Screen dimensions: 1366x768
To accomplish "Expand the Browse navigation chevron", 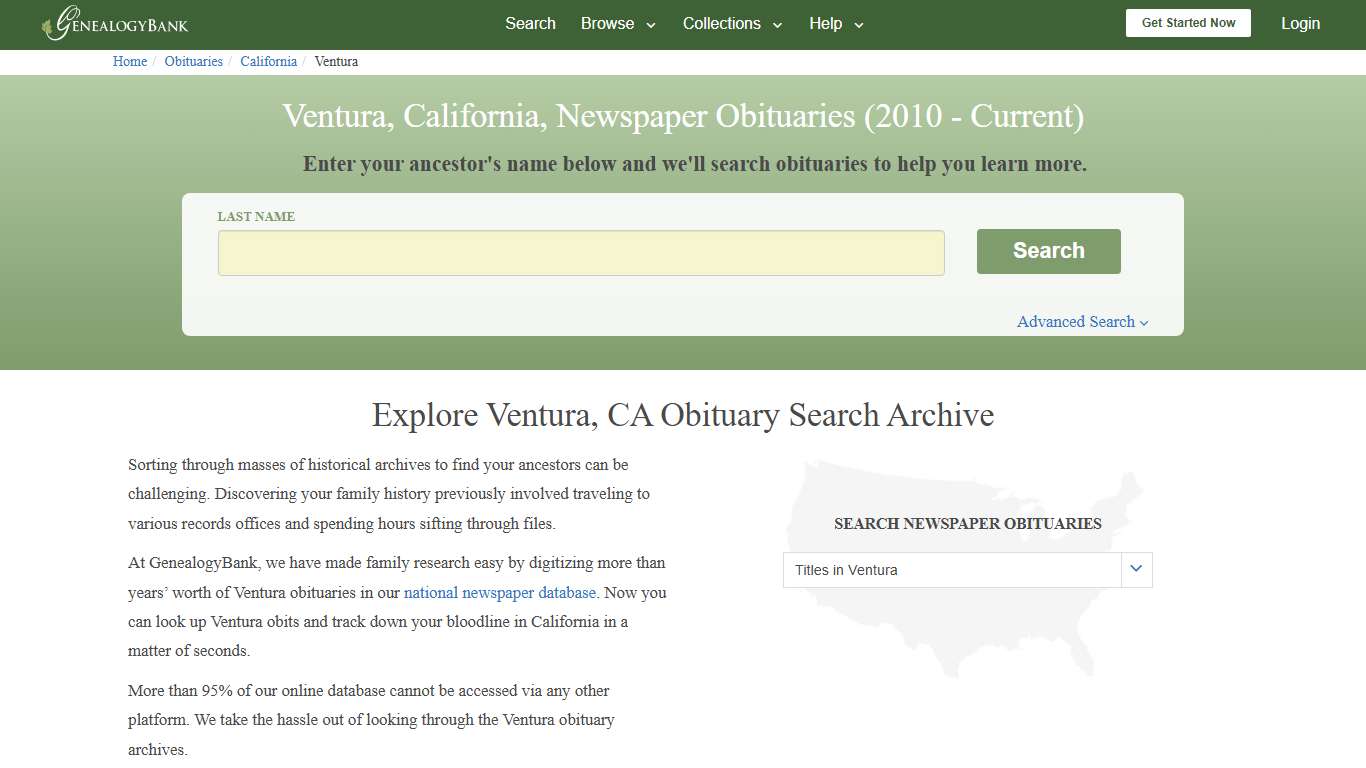I will [650, 24].
